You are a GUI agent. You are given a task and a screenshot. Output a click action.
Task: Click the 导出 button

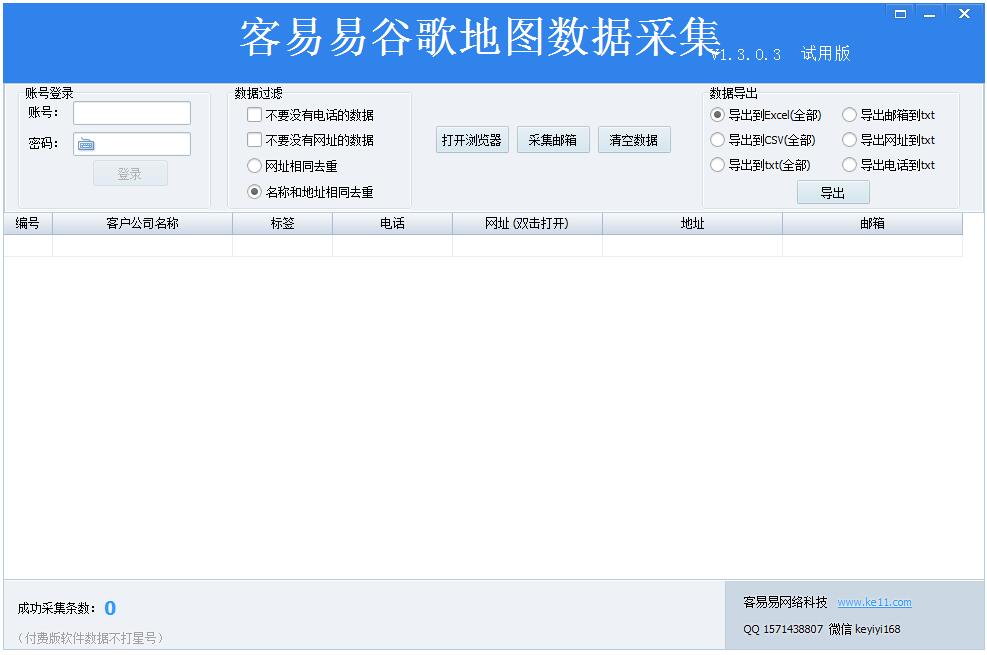[833, 192]
